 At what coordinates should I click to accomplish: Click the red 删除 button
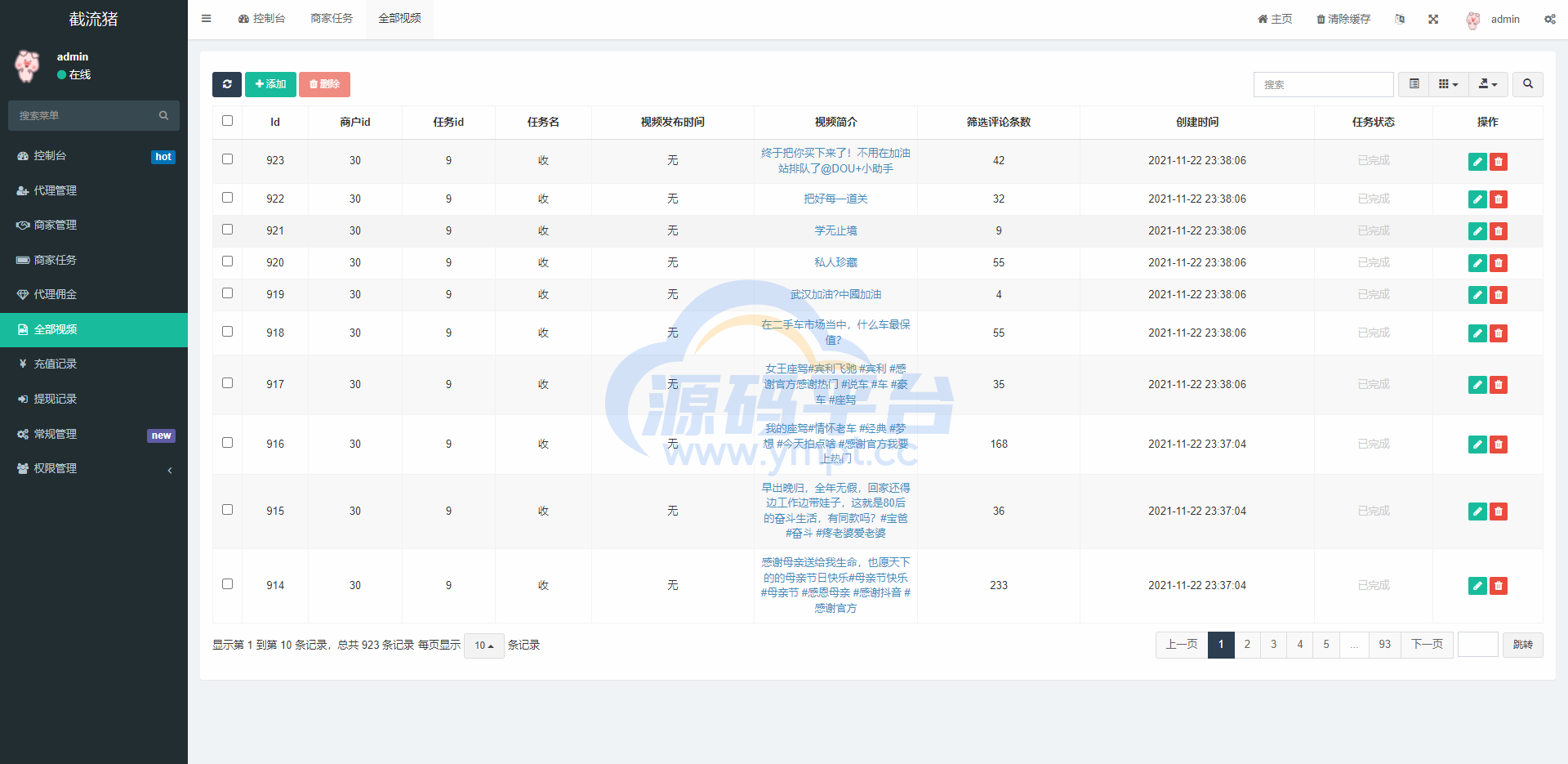[x=324, y=84]
